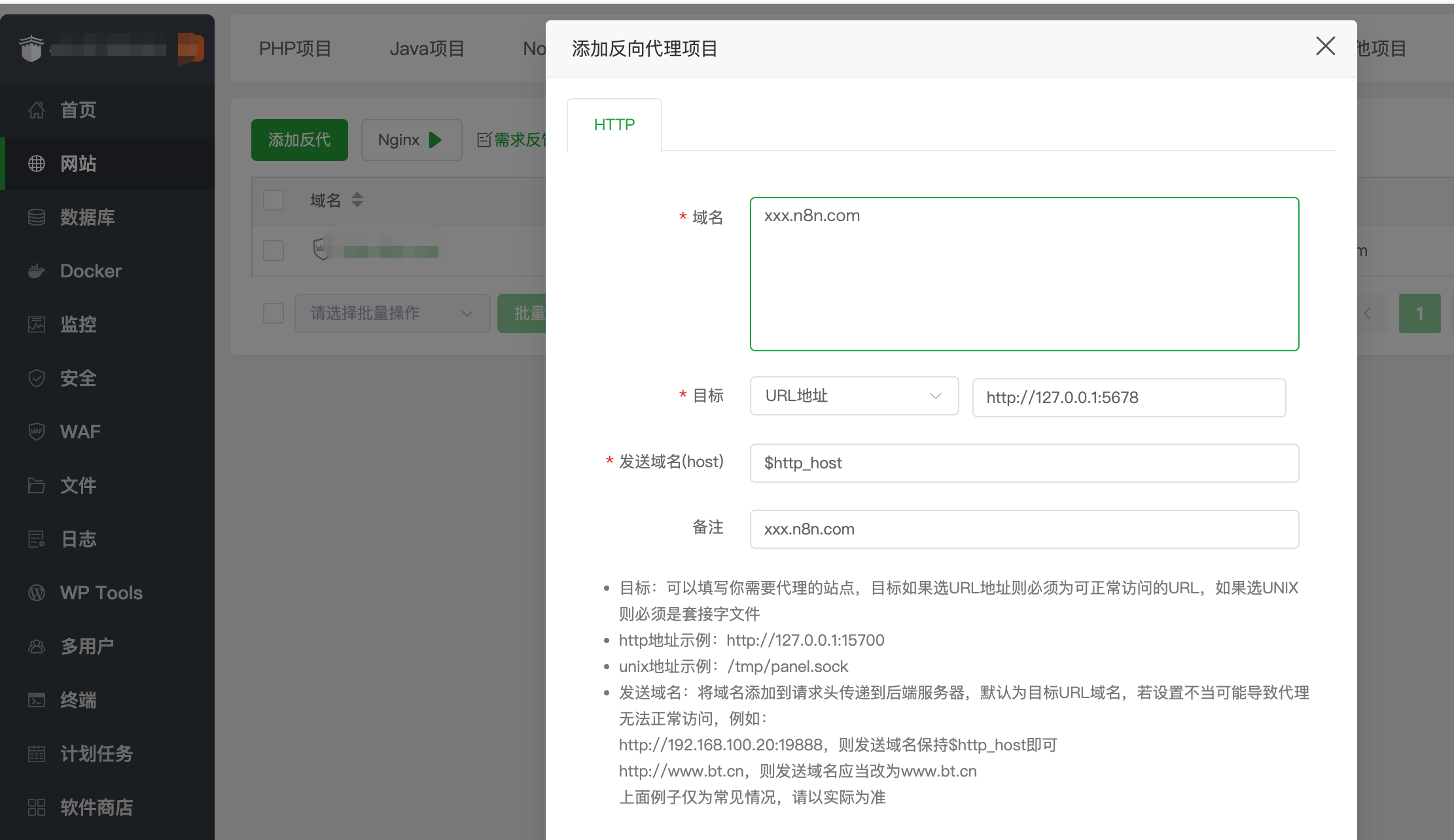Open Docker in sidebar
This screenshot has height=840, width=1454.
click(107, 271)
